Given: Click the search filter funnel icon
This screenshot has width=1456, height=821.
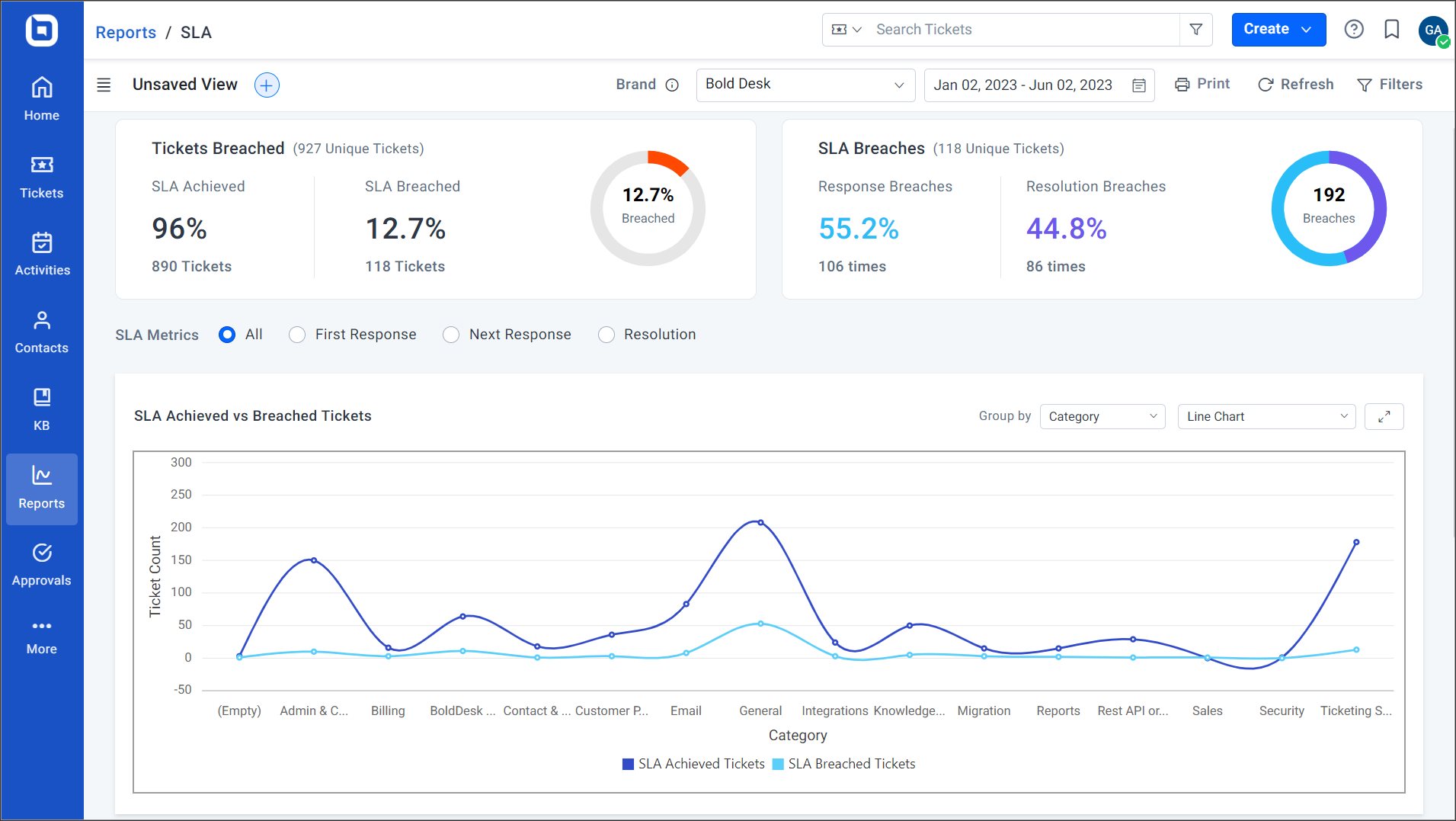Looking at the screenshot, I should 1196,30.
